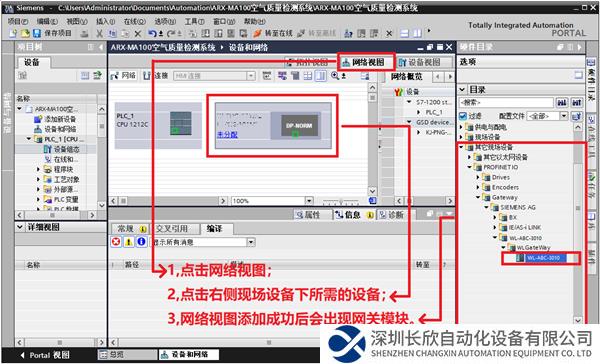Viewport: 600px width, 364px height.
Task: Open Tools (工具) menu
Action: [x=194, y=21]
